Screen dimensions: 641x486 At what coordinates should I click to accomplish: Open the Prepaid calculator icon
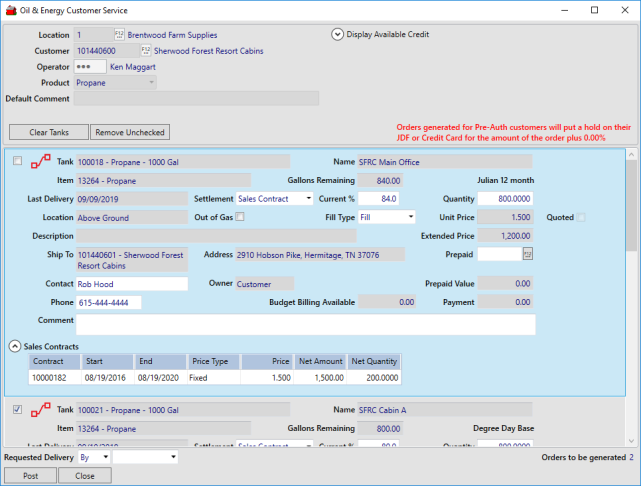click(x=527, y=255)
